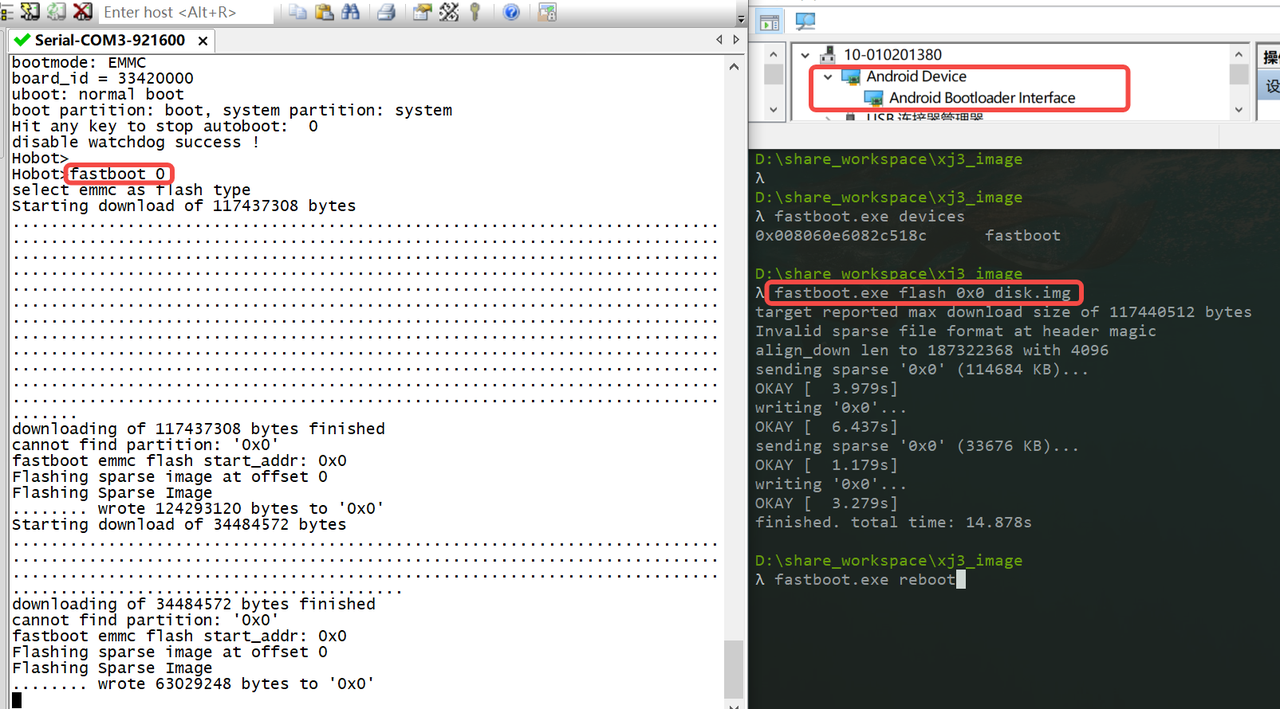Click the Disconnect session icon with red X
The height and width of the screenshot is (709, 1280).
[82, 12]
